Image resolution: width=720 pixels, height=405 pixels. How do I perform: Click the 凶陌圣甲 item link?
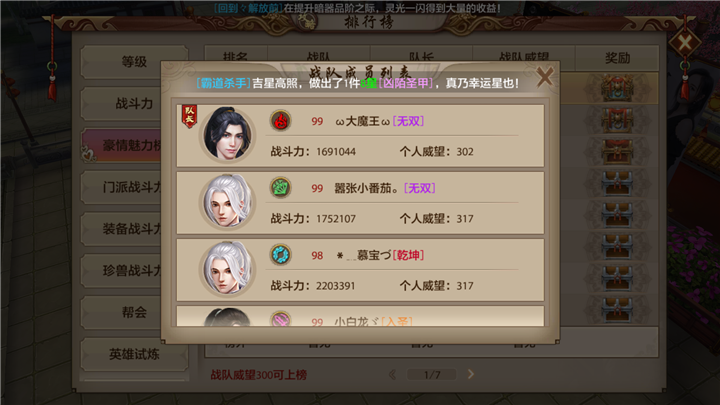405,83
